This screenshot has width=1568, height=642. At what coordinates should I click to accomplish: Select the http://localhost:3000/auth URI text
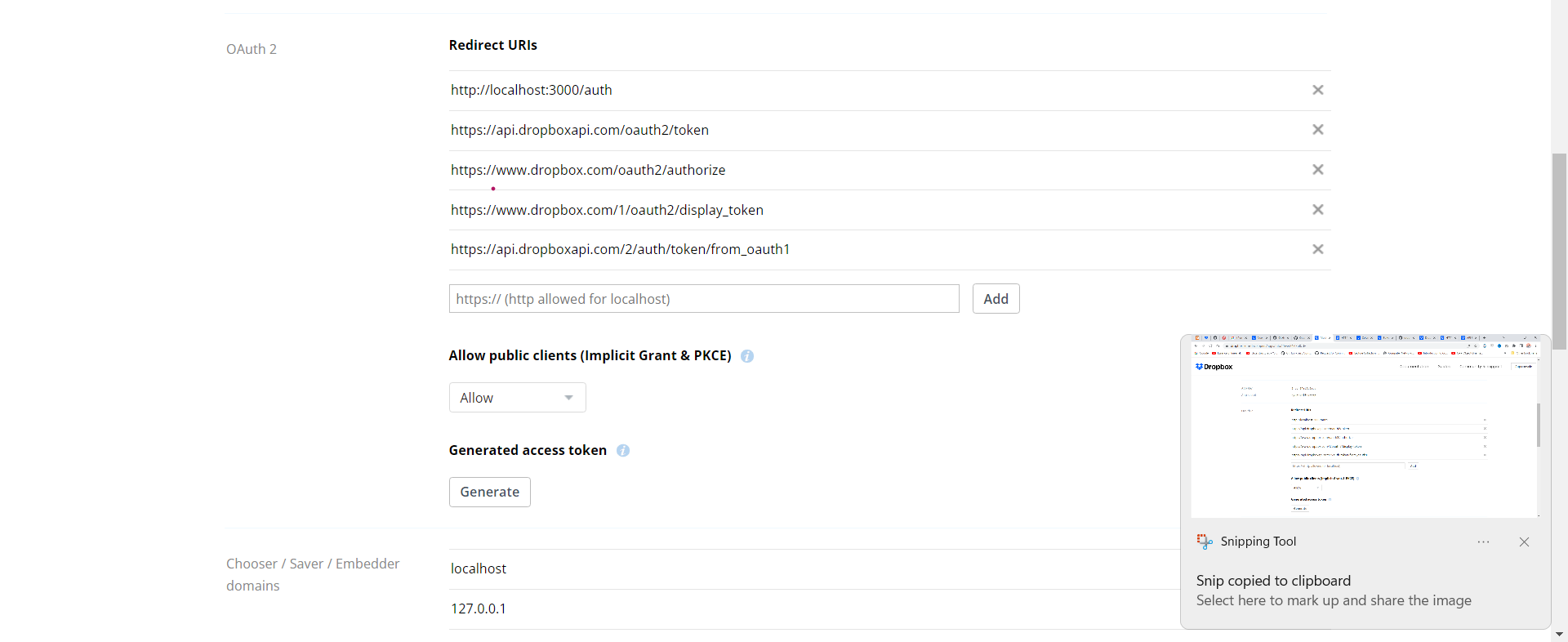click(x=531, y=90)
